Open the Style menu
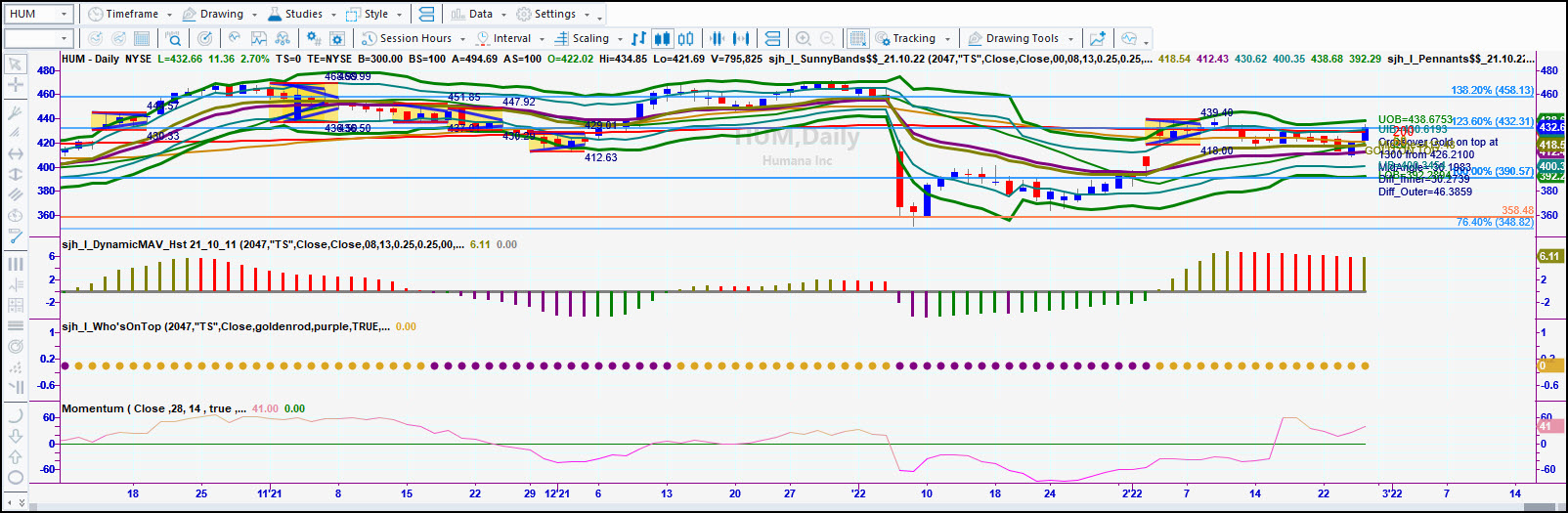Image resolution: width=1568 pixels, height=513 pixels. coord(374,14)
